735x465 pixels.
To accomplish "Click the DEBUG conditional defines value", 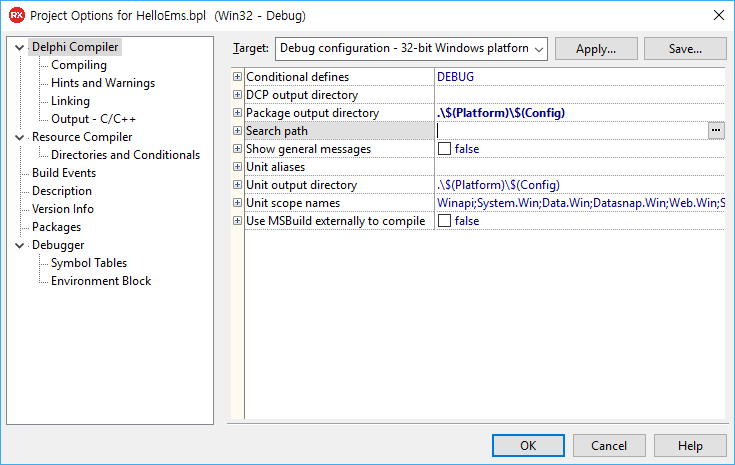I will (x=455, y=76).
